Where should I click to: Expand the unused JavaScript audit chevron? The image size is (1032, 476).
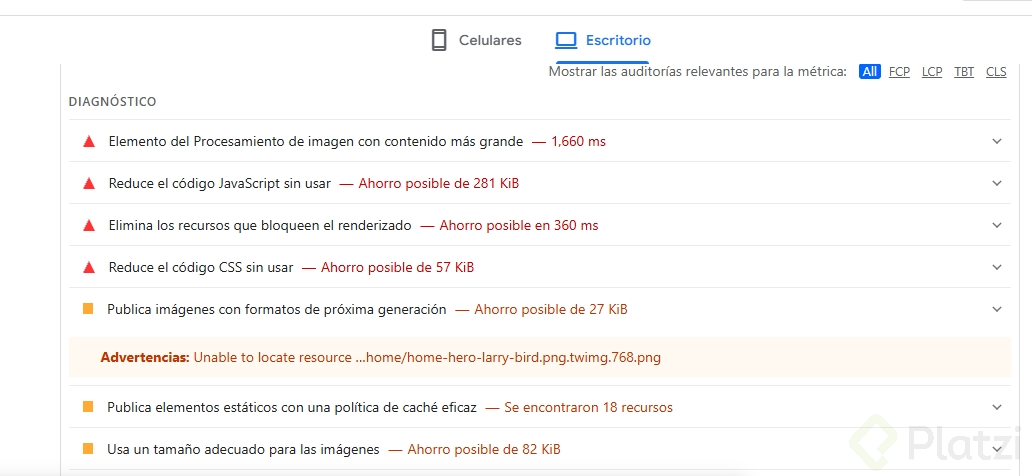pyautogui.click(x=996, y=184)
